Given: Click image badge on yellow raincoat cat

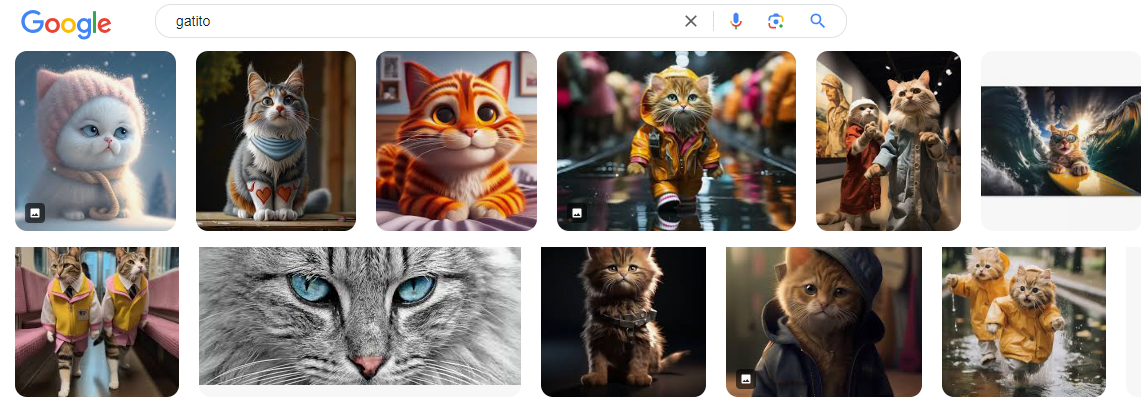Looking at the screenshot, I should point(577,213).
